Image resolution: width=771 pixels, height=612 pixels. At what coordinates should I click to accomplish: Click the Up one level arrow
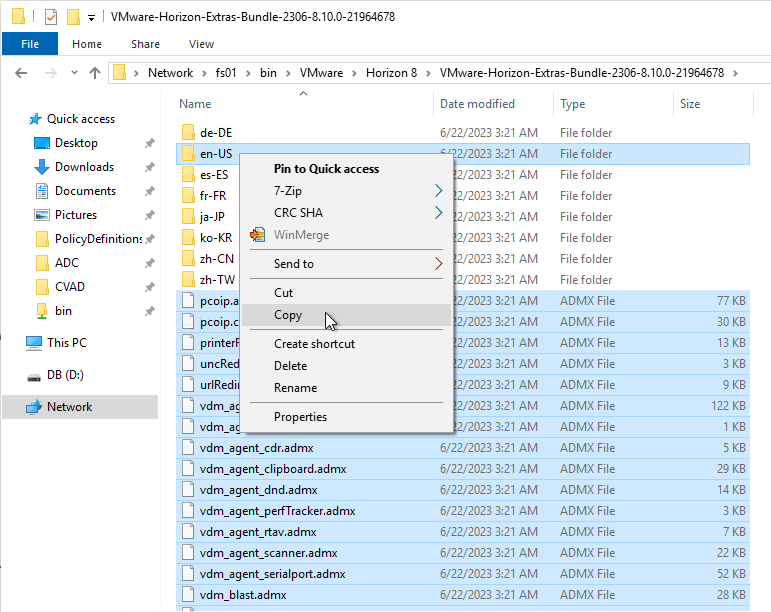point(95,73)
